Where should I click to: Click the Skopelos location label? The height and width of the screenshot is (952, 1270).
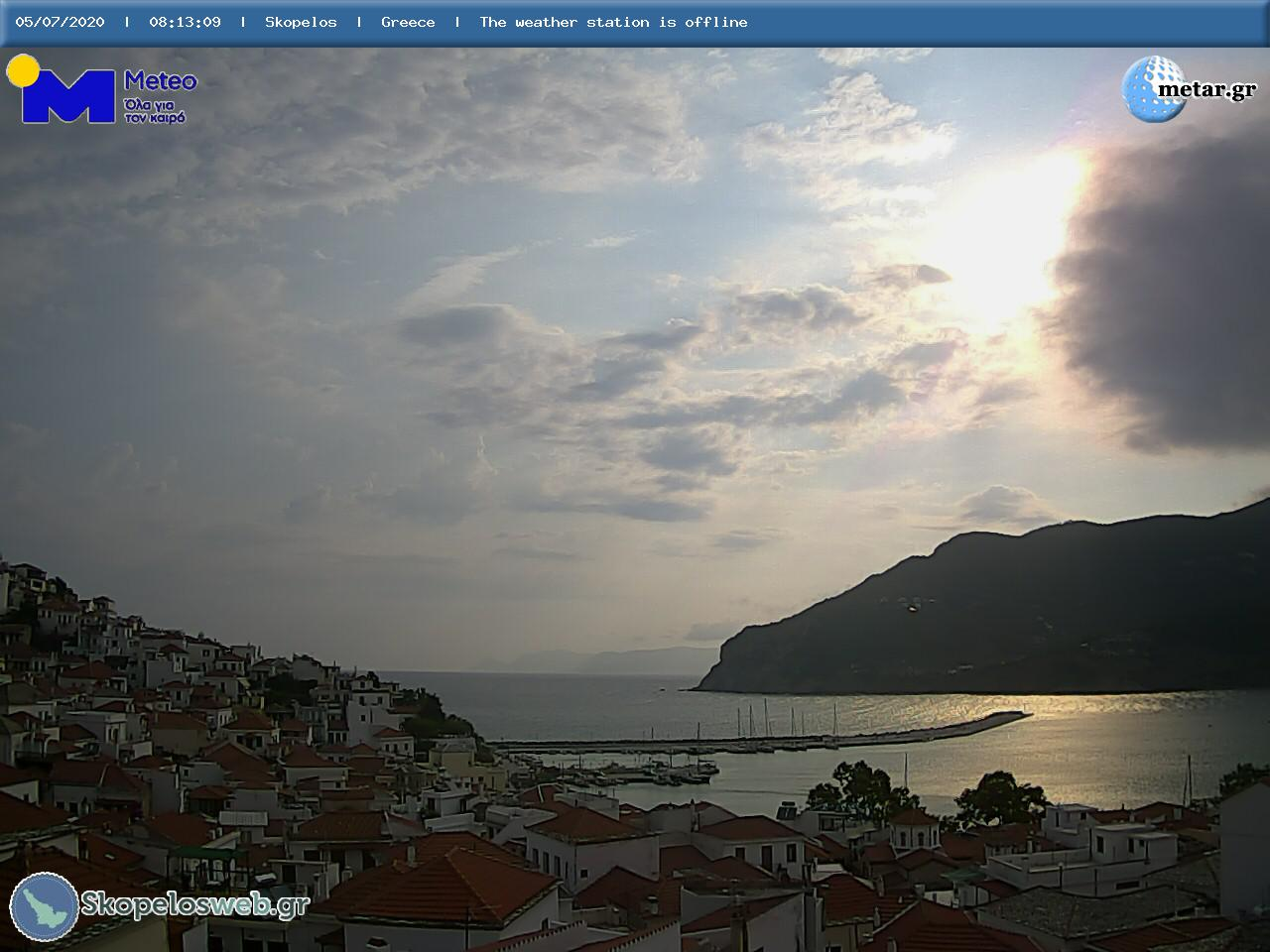pos(301,22)
